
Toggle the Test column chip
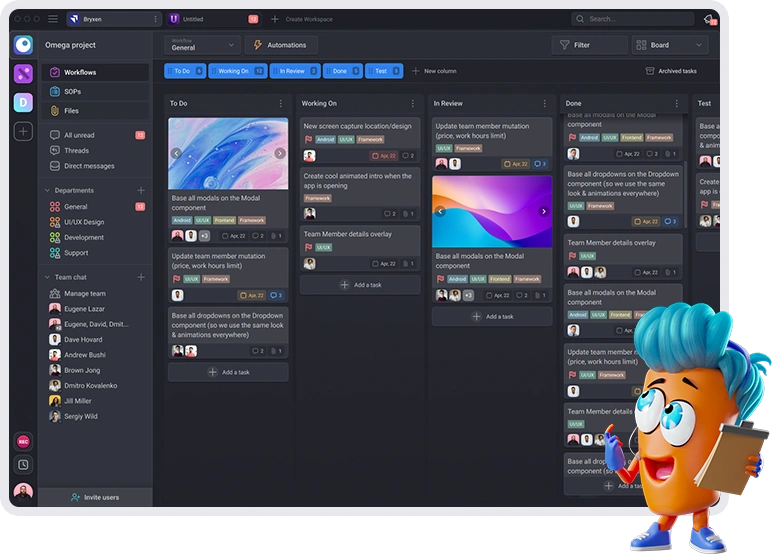(x=384, y=71)
